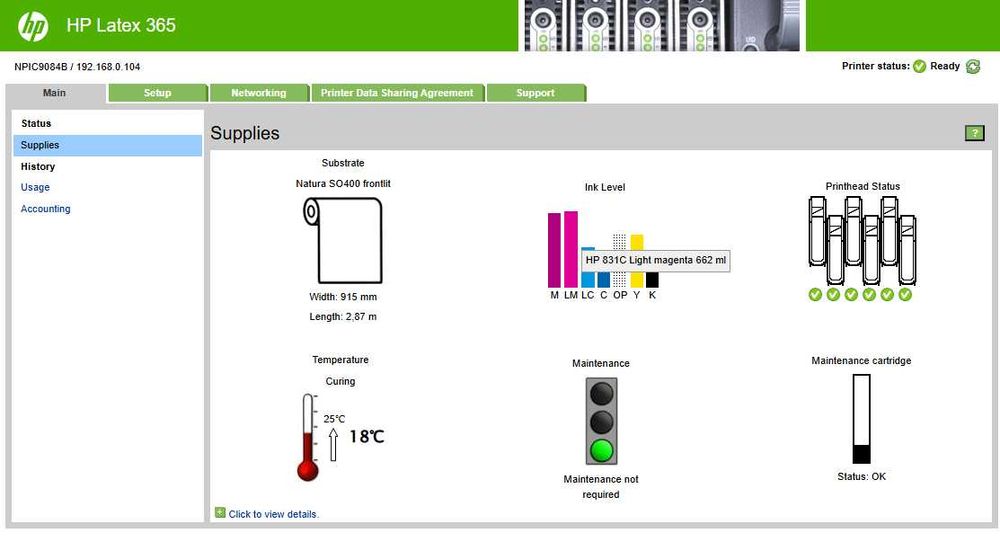The image size is (1000, 543).
Task: Click the 'Maintenance not required' text
Action: 601,487
